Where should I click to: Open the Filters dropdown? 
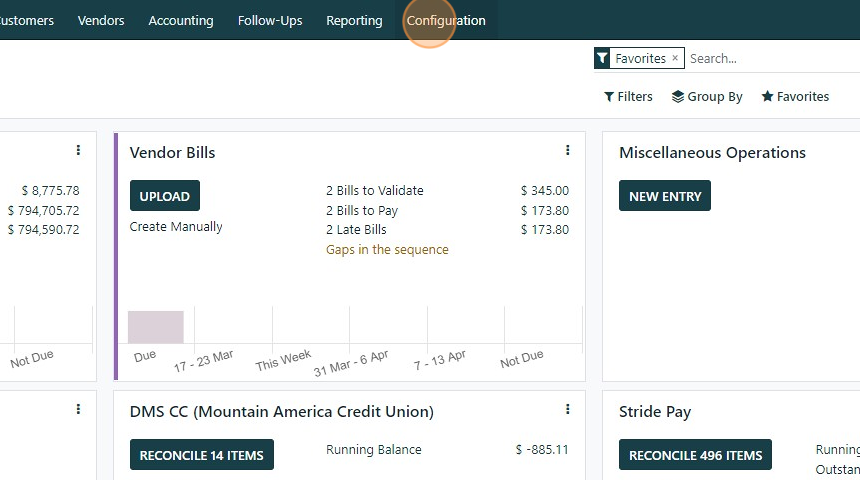pos(628,97)
